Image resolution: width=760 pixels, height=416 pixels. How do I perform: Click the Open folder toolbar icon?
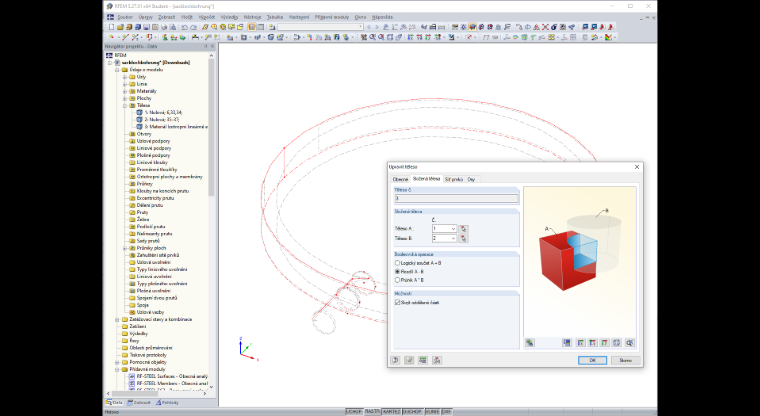[120, 27]
